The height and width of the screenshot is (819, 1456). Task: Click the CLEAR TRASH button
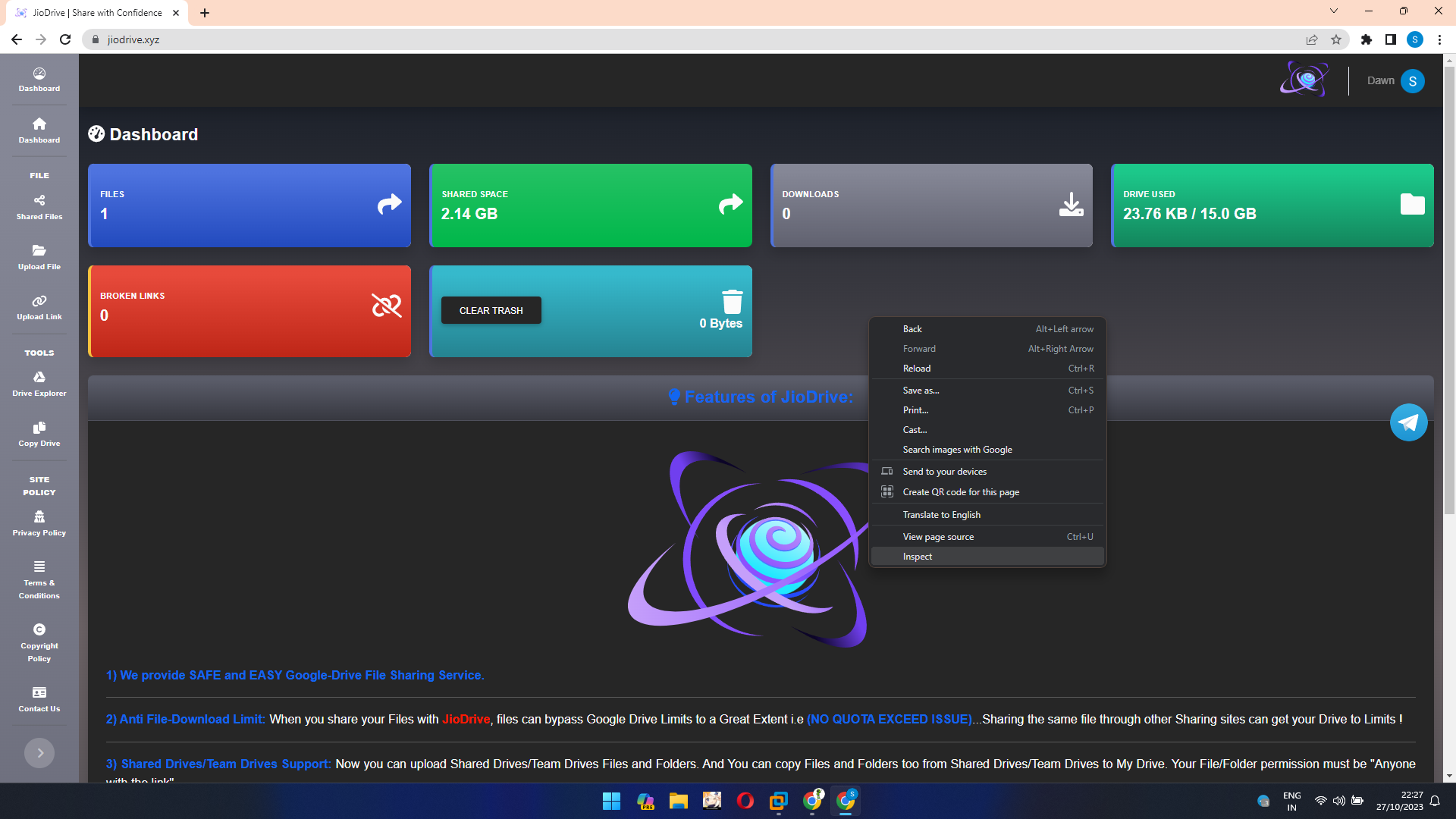point(491,310)
